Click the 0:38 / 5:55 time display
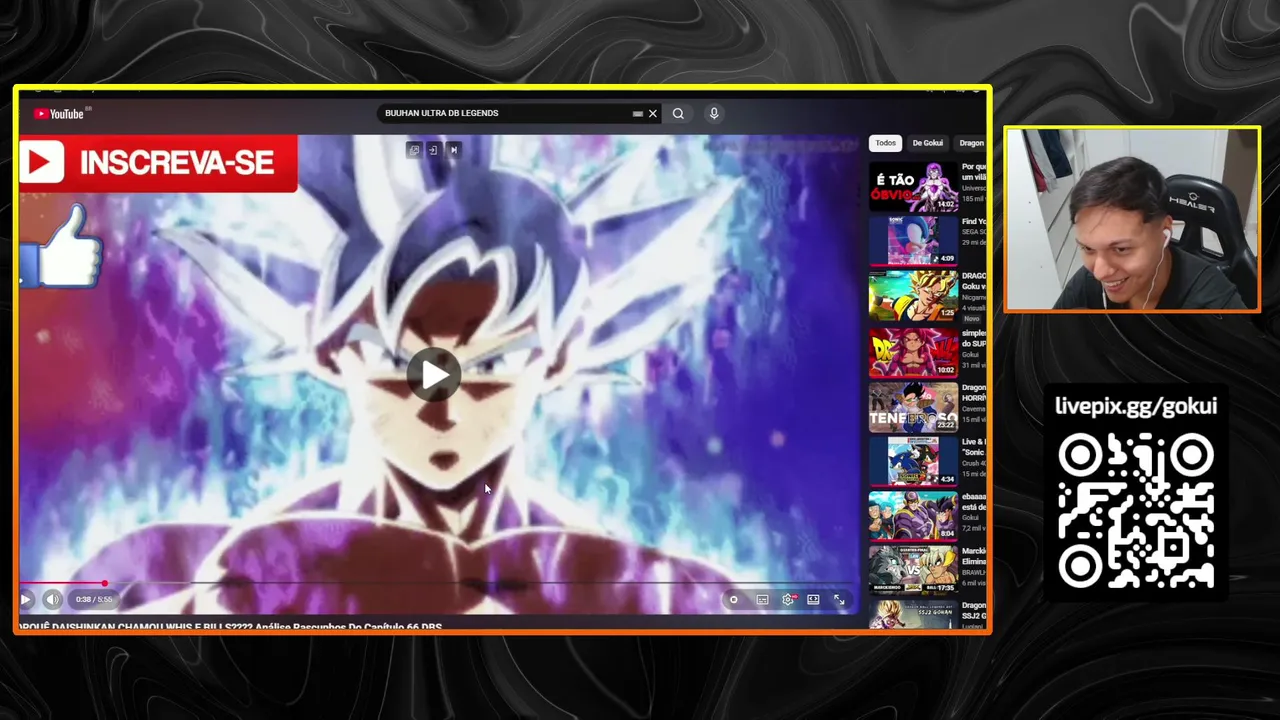This screenshot has width=1280, height=720. click(x=93, y=600)
